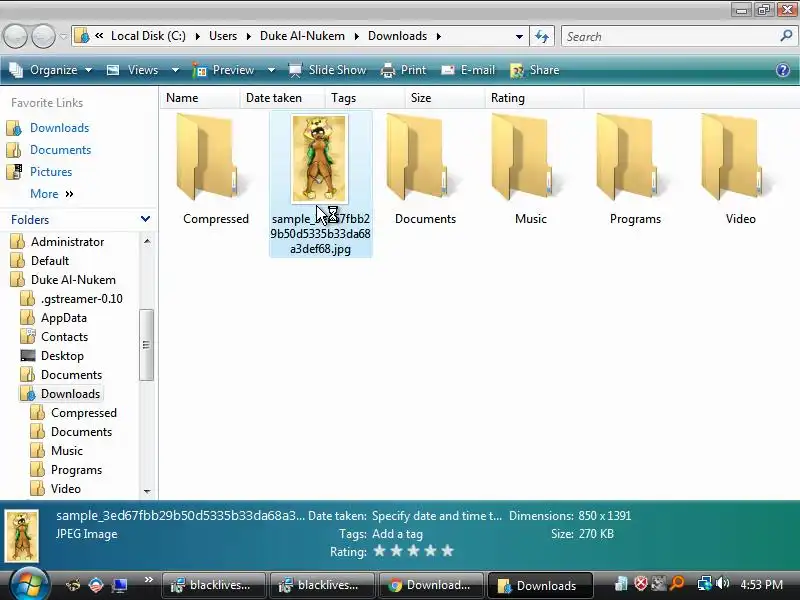Image resolution: width=800 pixels, height=600 pixels.
Task: Click the red security shield tray icon
Action: point(640,583)
